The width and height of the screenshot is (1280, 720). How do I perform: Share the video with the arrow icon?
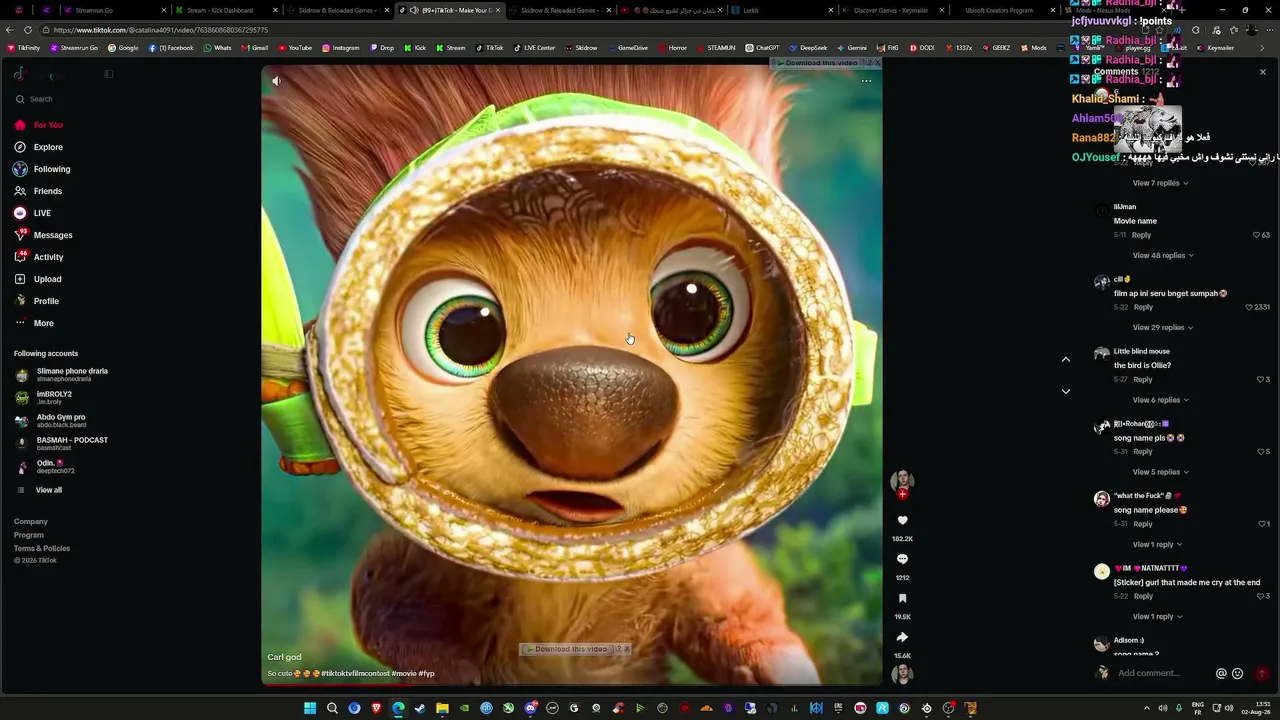[902, 637]
